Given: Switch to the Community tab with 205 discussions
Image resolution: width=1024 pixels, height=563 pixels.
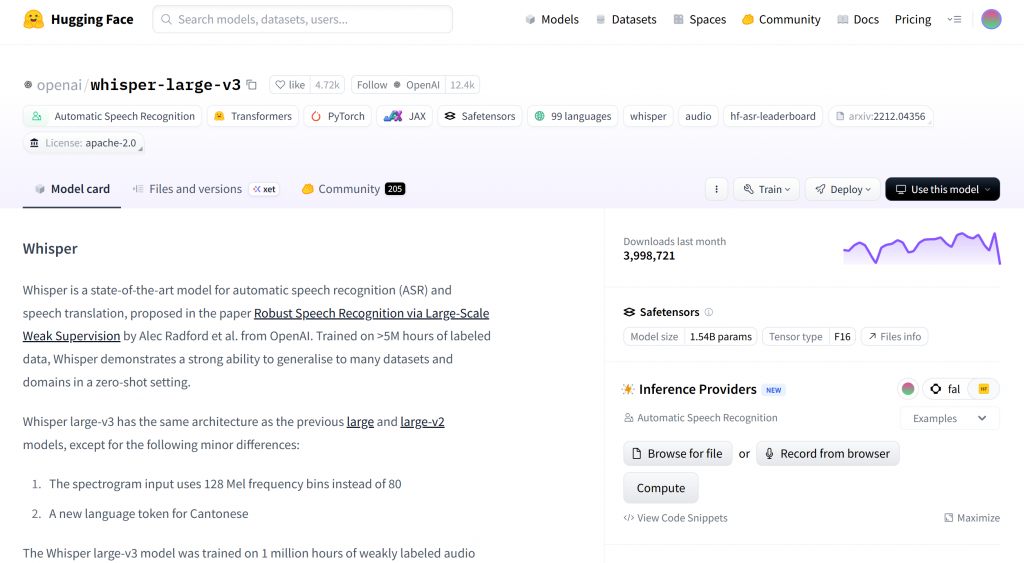Looking at the screenshot, I should click(x=353, y=189).
